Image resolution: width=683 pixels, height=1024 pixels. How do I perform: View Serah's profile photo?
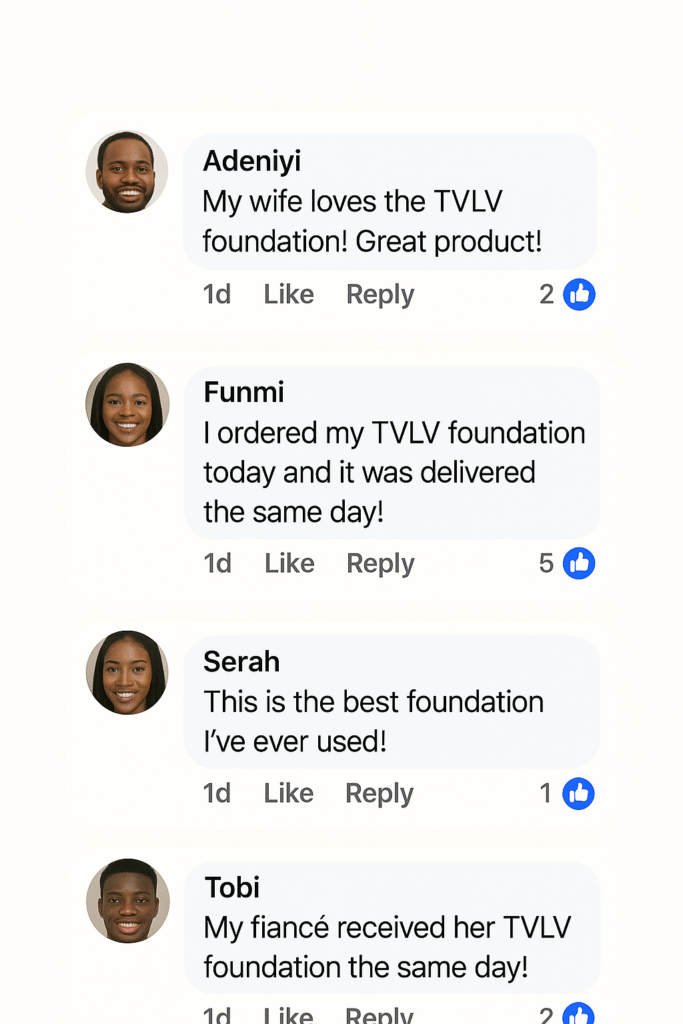[127, 673]
